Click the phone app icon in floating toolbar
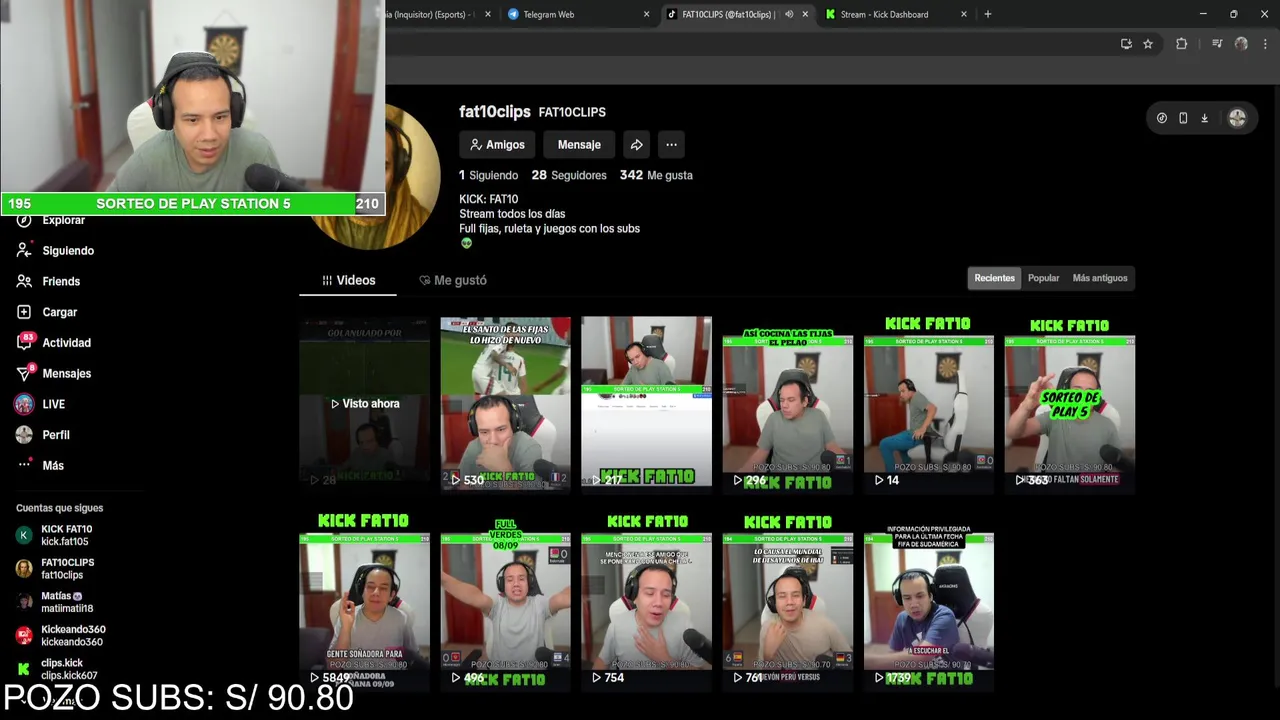The width and height of the screenshot is (1280, 720). pyautogui.click(x=1183, y=118)
